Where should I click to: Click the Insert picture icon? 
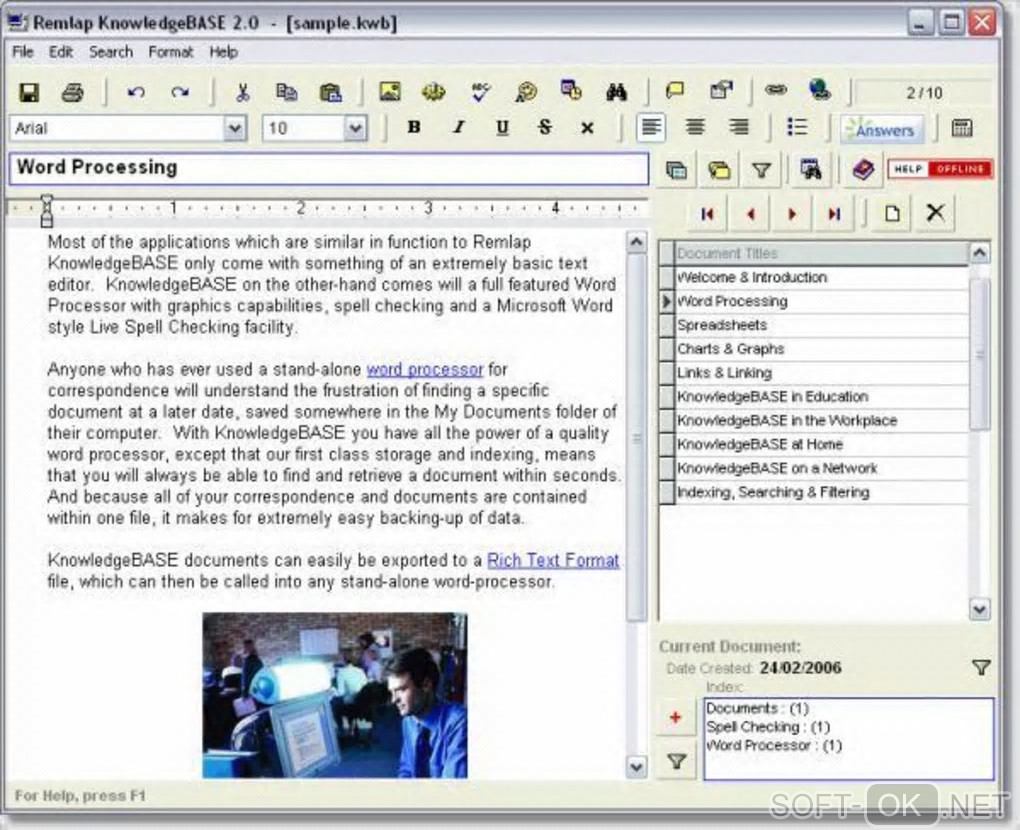[390, 92]
